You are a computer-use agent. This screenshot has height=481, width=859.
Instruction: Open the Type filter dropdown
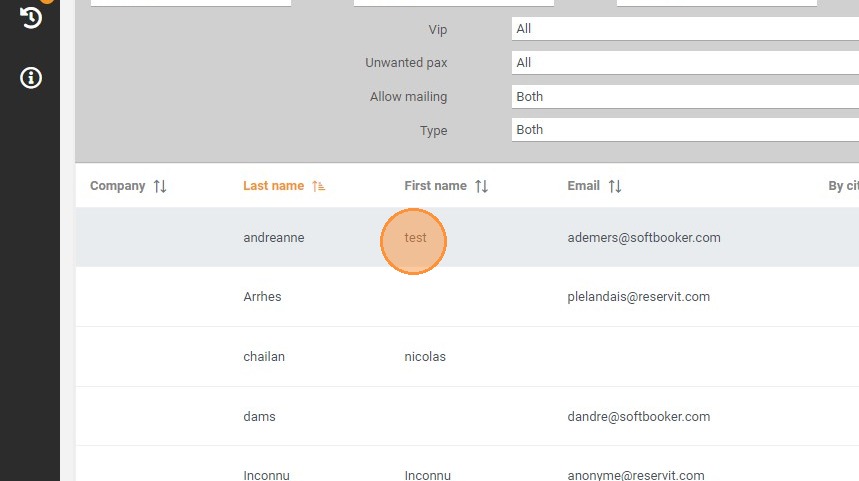(x=685, y=130)
